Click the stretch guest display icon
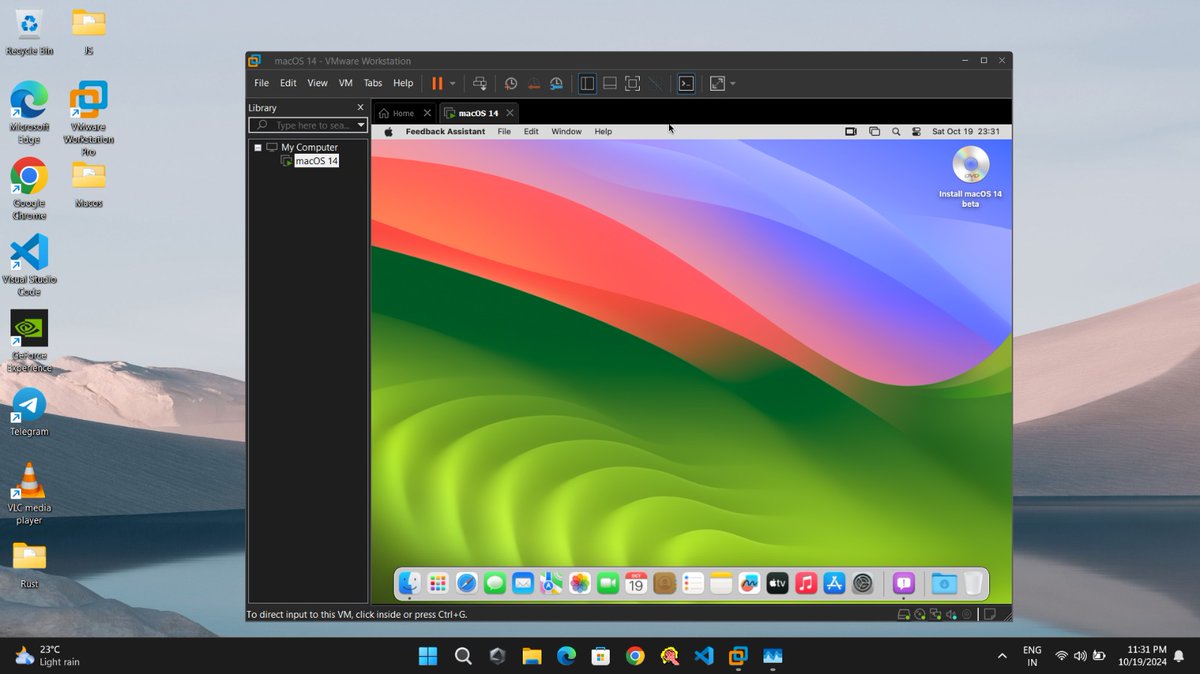 click(717, 84)
